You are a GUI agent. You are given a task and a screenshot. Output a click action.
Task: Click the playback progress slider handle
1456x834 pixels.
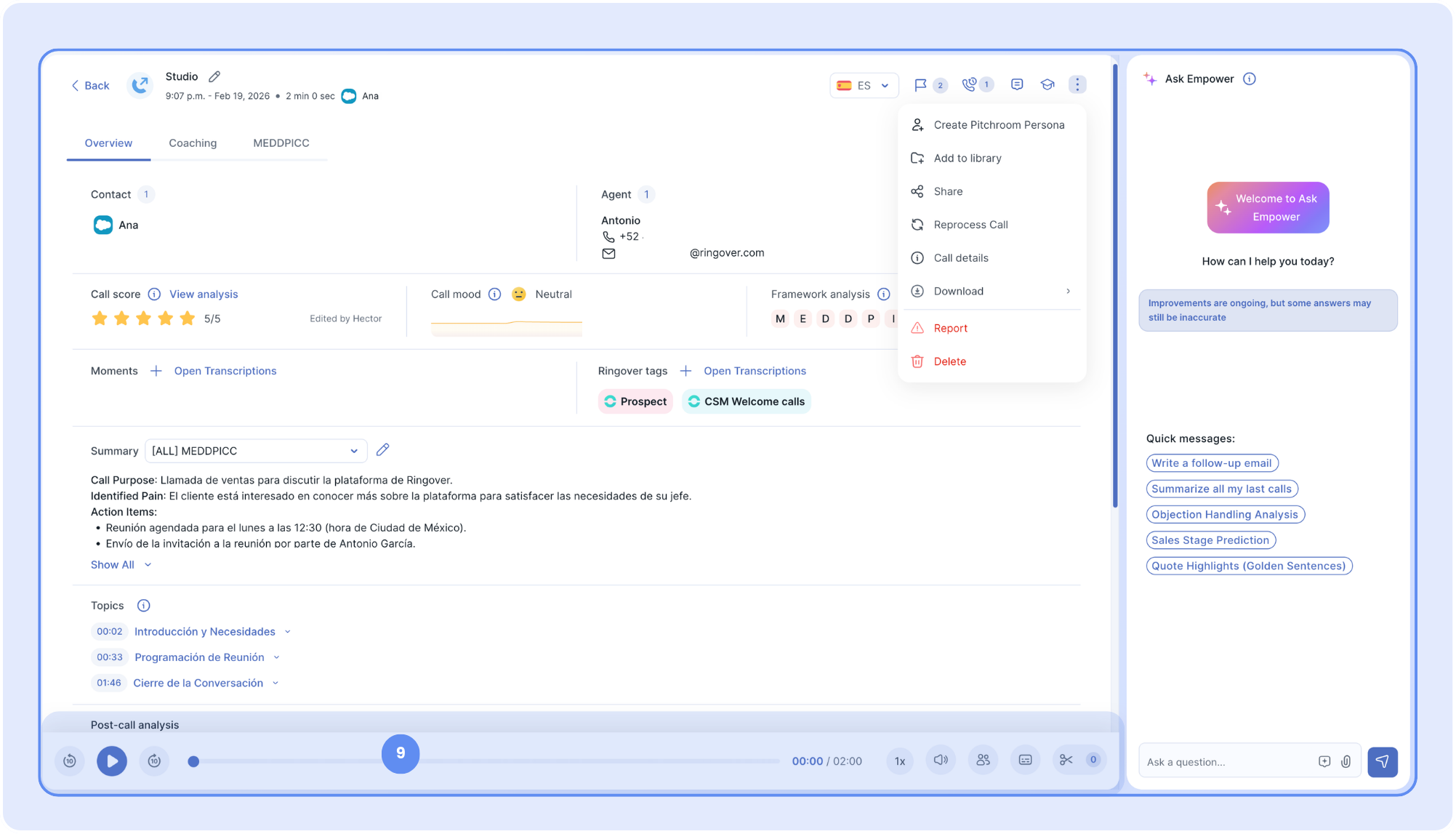193,761
